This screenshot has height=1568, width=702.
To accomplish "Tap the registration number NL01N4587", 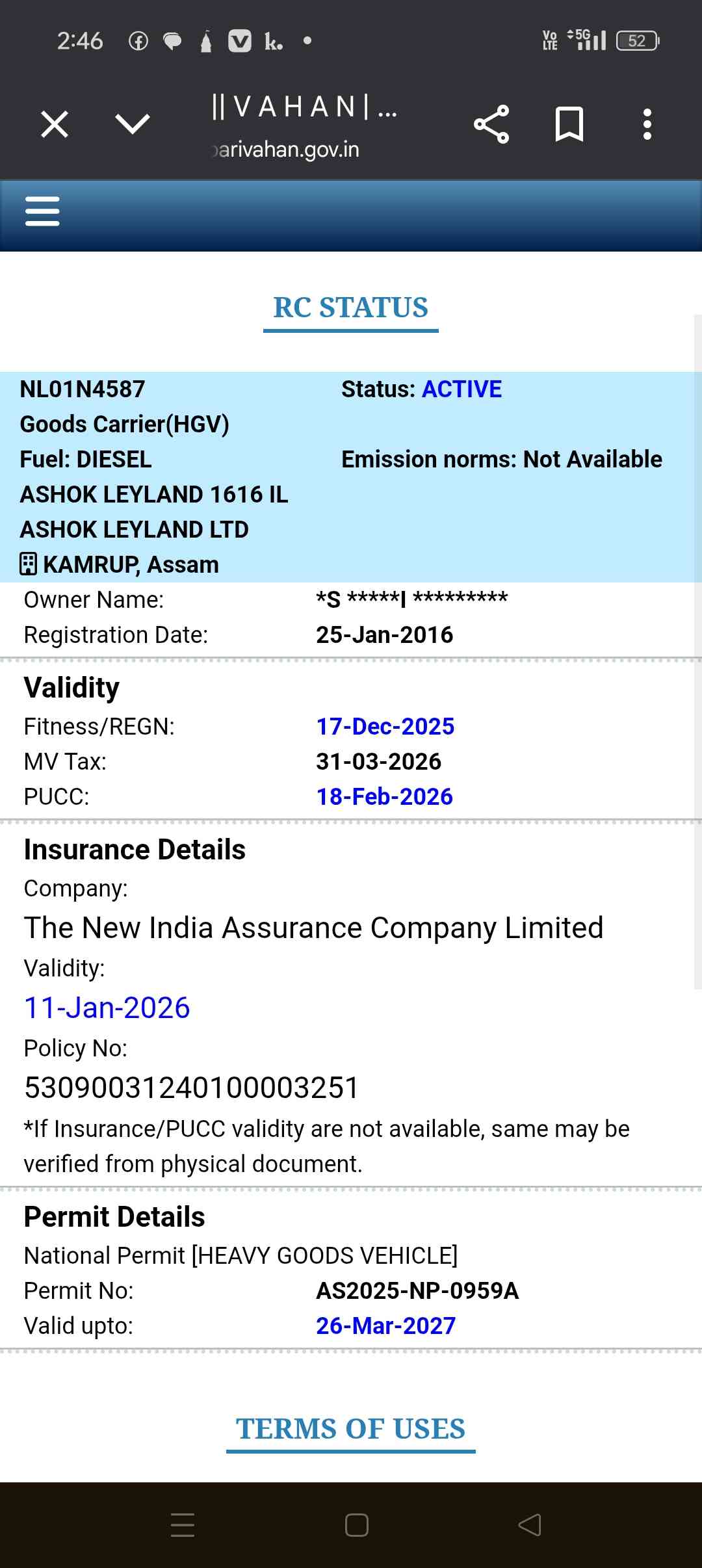I will (x=83, y=389).
